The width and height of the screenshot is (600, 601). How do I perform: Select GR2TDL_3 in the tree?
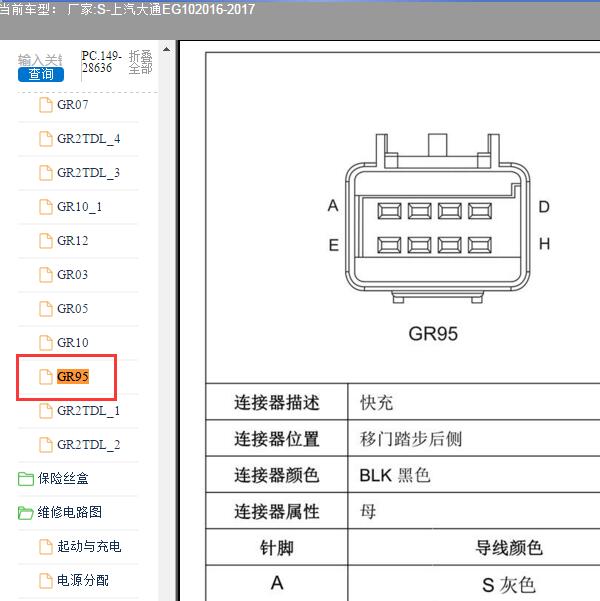coord(89,172)
